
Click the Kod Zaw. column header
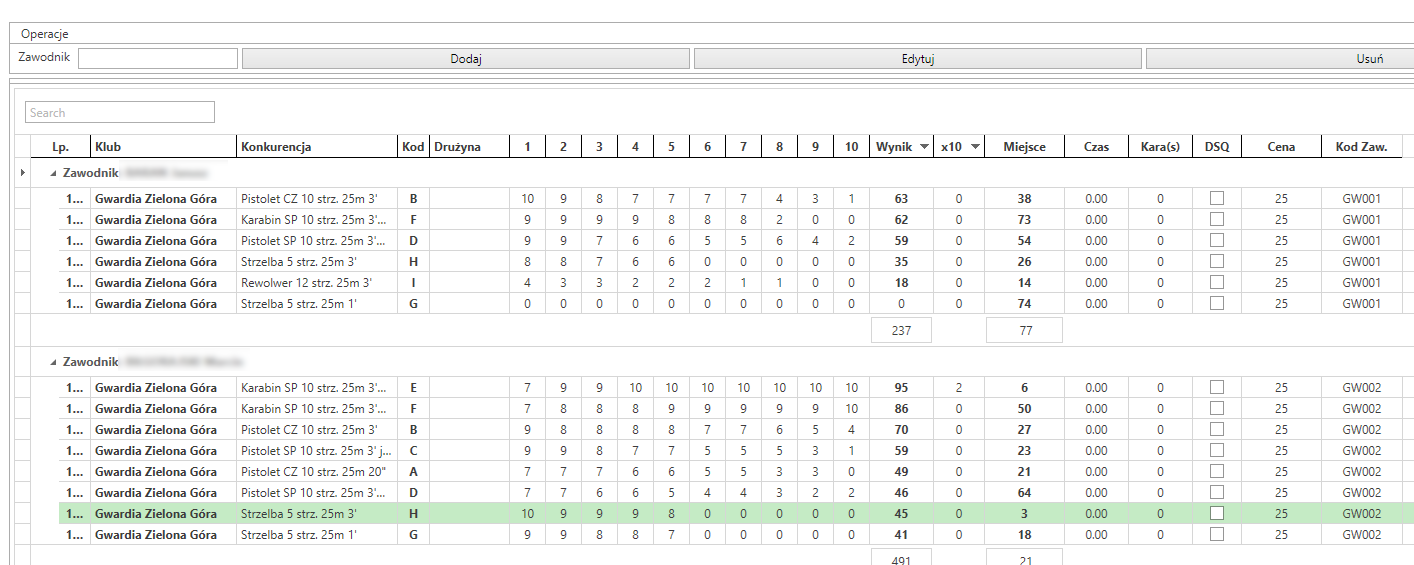(x=1361, y=147)
